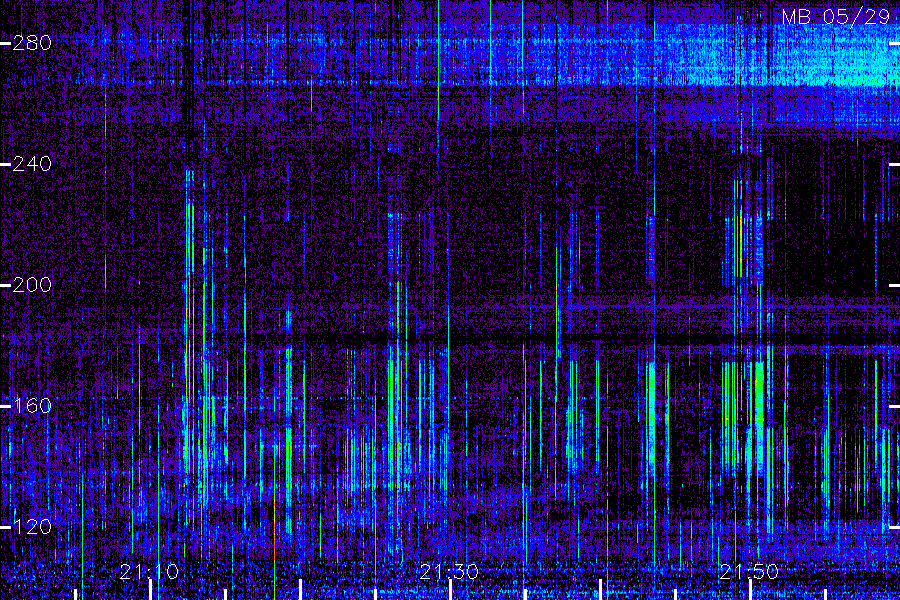
Task: Click the 240 frequency axis label
Action: pyautogui.click(x=32, y=164)
